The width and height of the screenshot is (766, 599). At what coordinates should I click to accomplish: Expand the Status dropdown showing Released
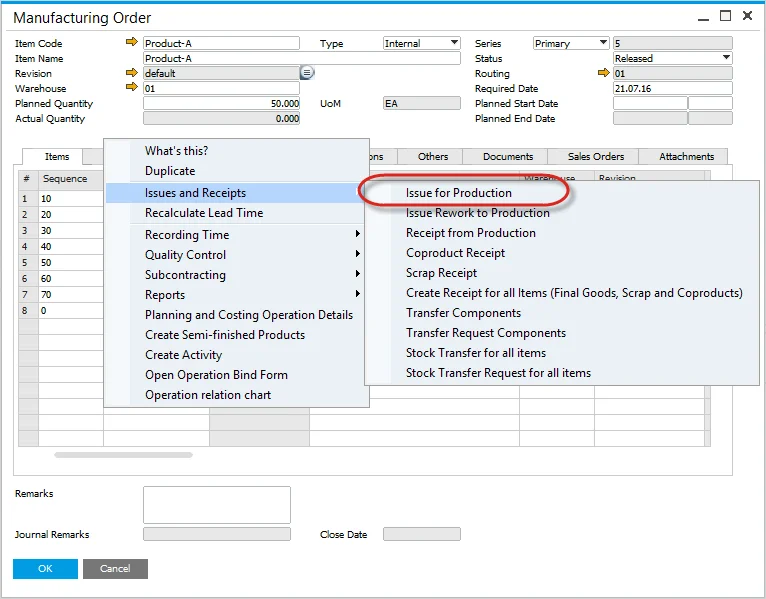(x=726, y=58)
